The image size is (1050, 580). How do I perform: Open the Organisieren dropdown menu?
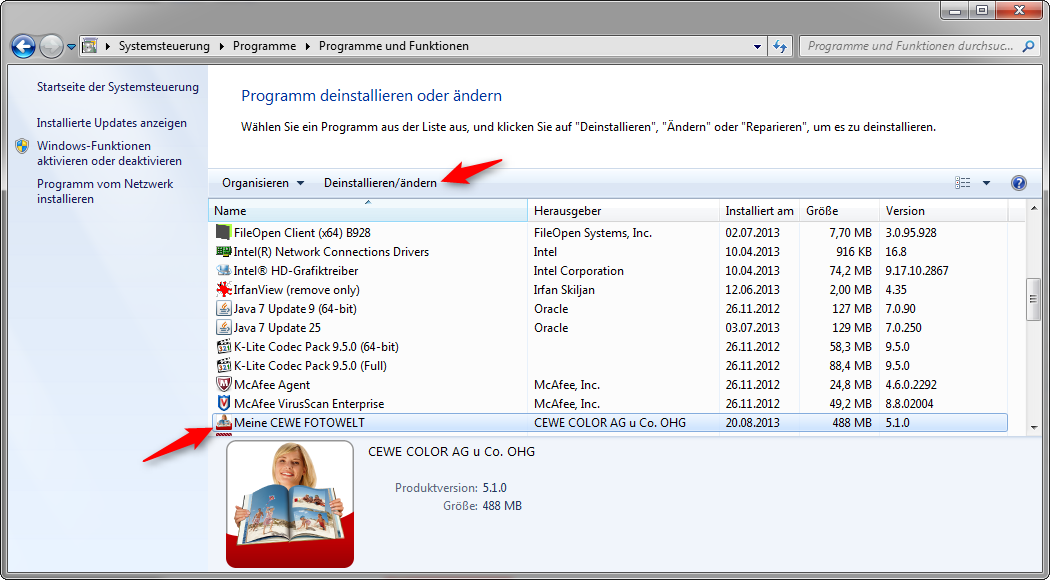pyautogui.click(x=262, y=183)
